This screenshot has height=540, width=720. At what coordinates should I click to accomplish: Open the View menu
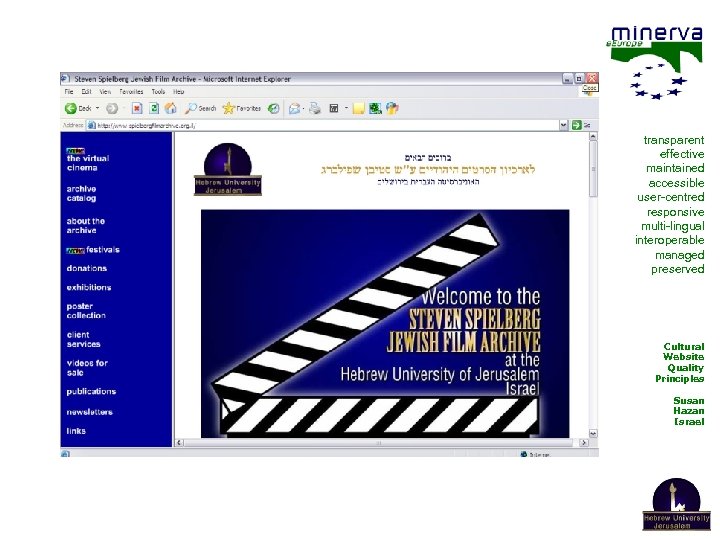click(105, 92)
